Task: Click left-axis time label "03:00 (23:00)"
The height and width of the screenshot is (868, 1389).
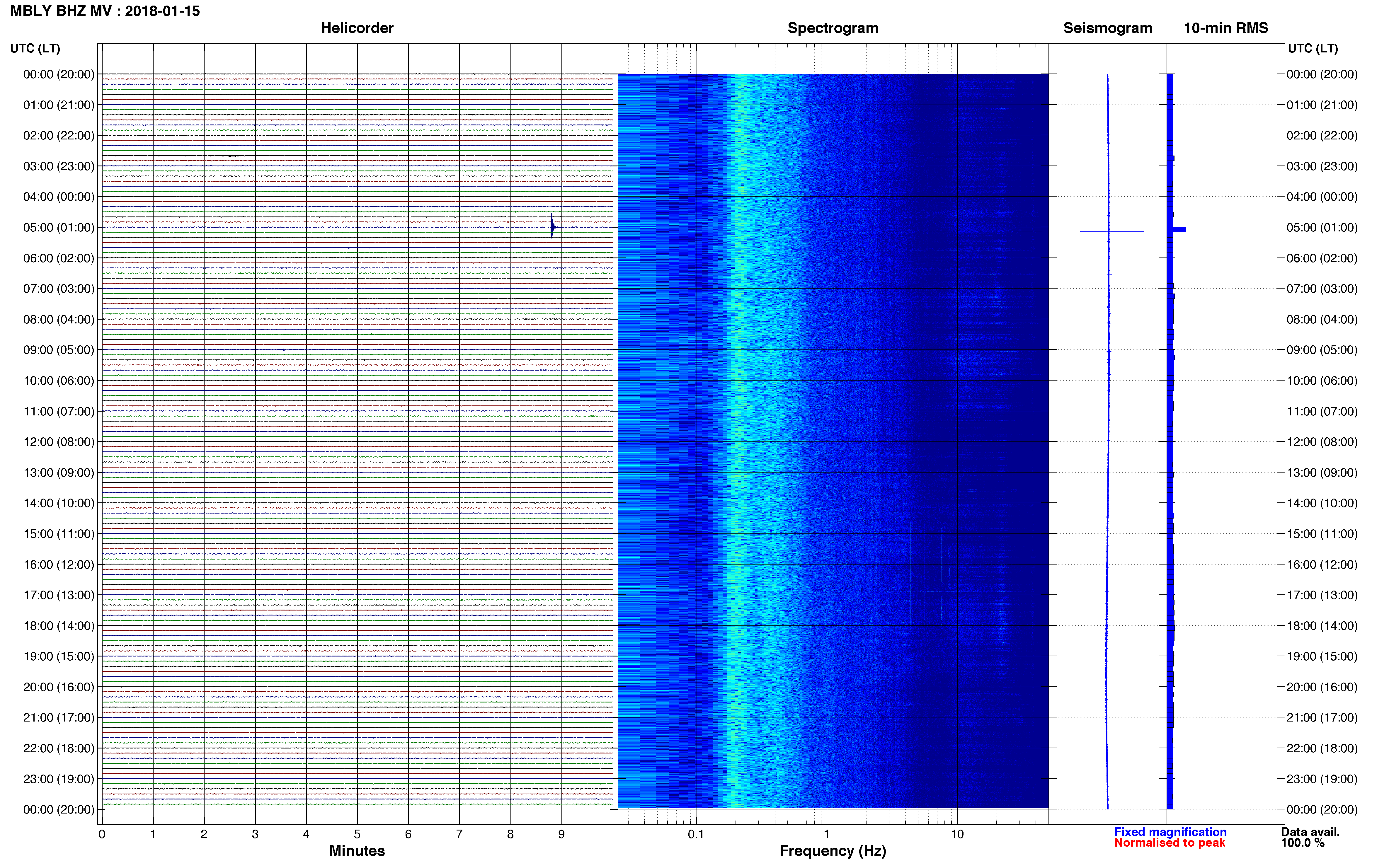Action: 59,166
